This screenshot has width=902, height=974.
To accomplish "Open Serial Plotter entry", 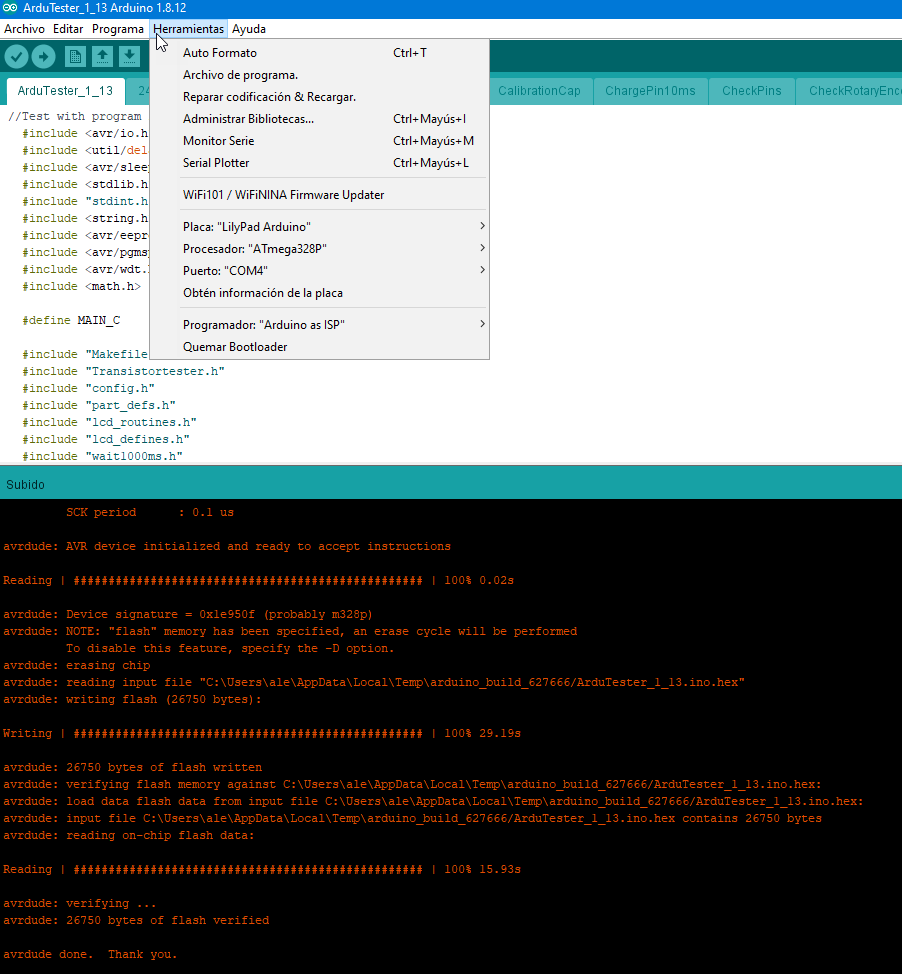I will 319,163.
